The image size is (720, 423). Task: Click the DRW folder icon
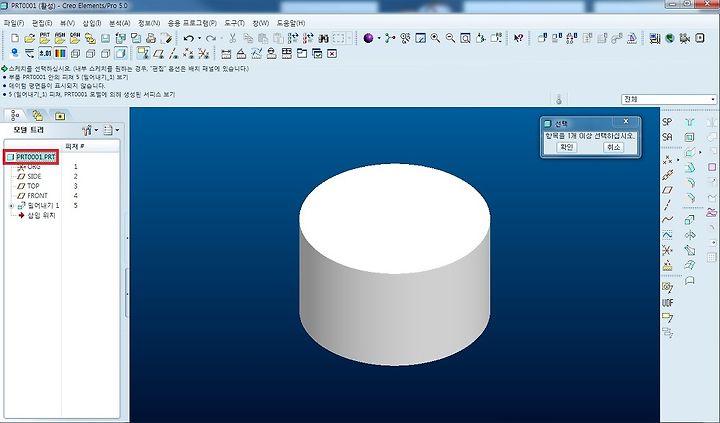click(75, 38)
